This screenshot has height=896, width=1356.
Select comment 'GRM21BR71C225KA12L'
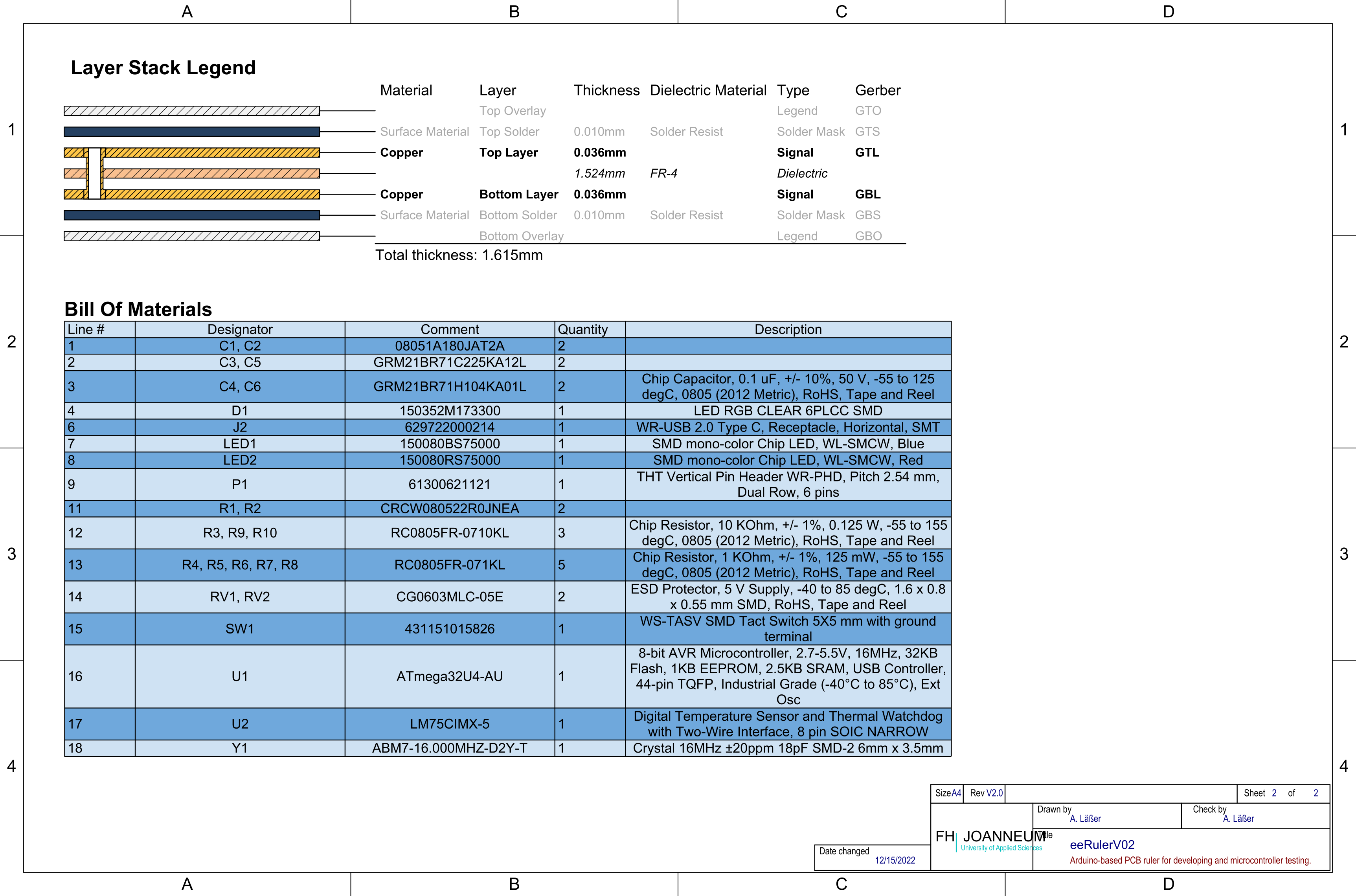coord(450,362)
